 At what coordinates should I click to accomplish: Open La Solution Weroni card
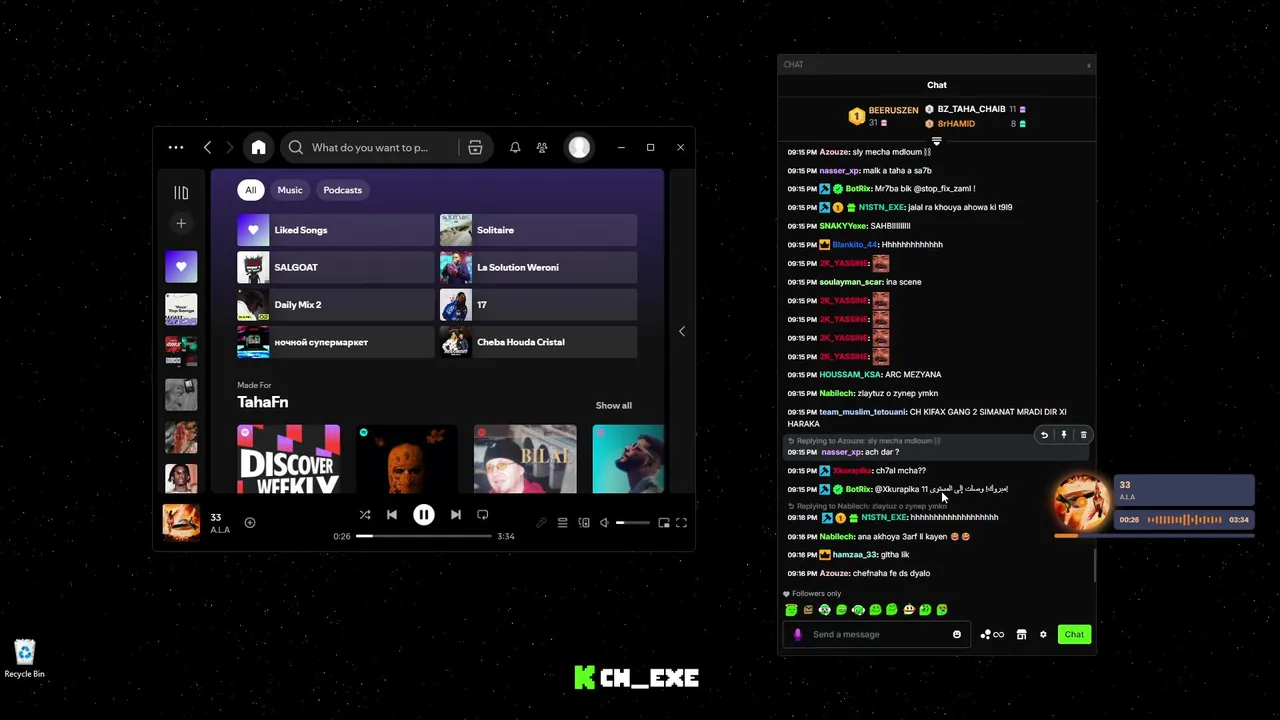click(538, 267)
